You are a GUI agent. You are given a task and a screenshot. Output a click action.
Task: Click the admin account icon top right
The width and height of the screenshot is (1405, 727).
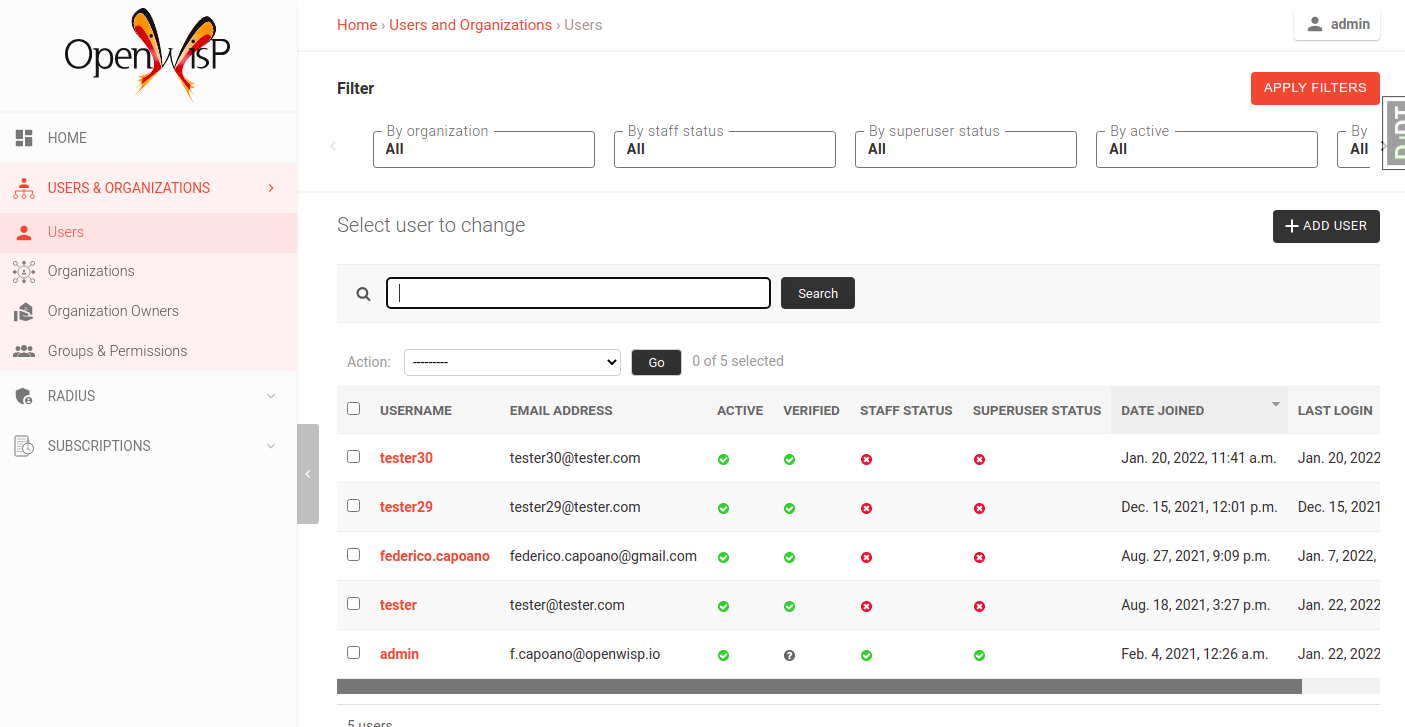point(1314,24)
